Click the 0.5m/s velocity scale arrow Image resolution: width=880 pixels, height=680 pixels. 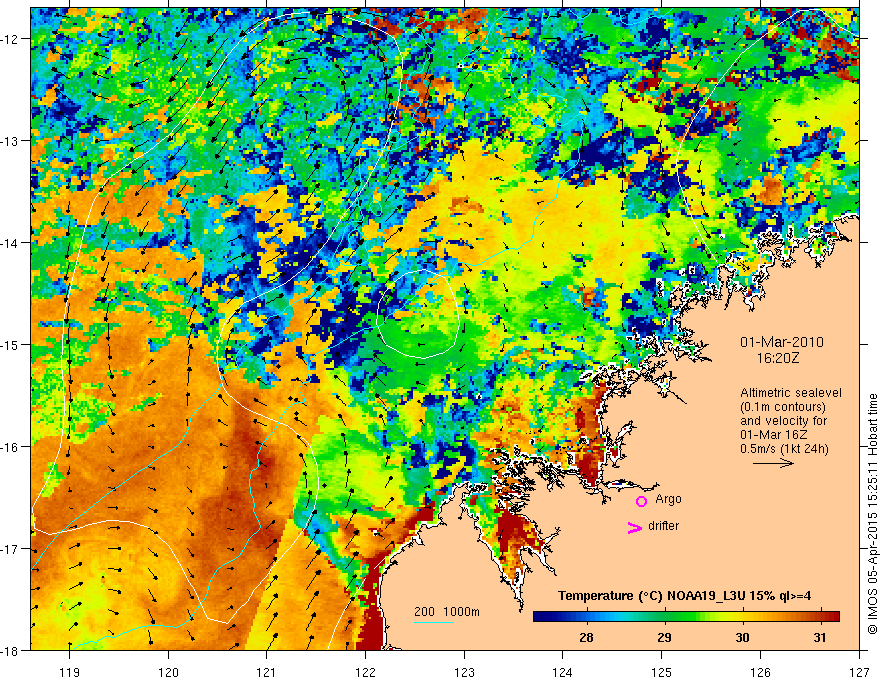click(x=773, y=463)
